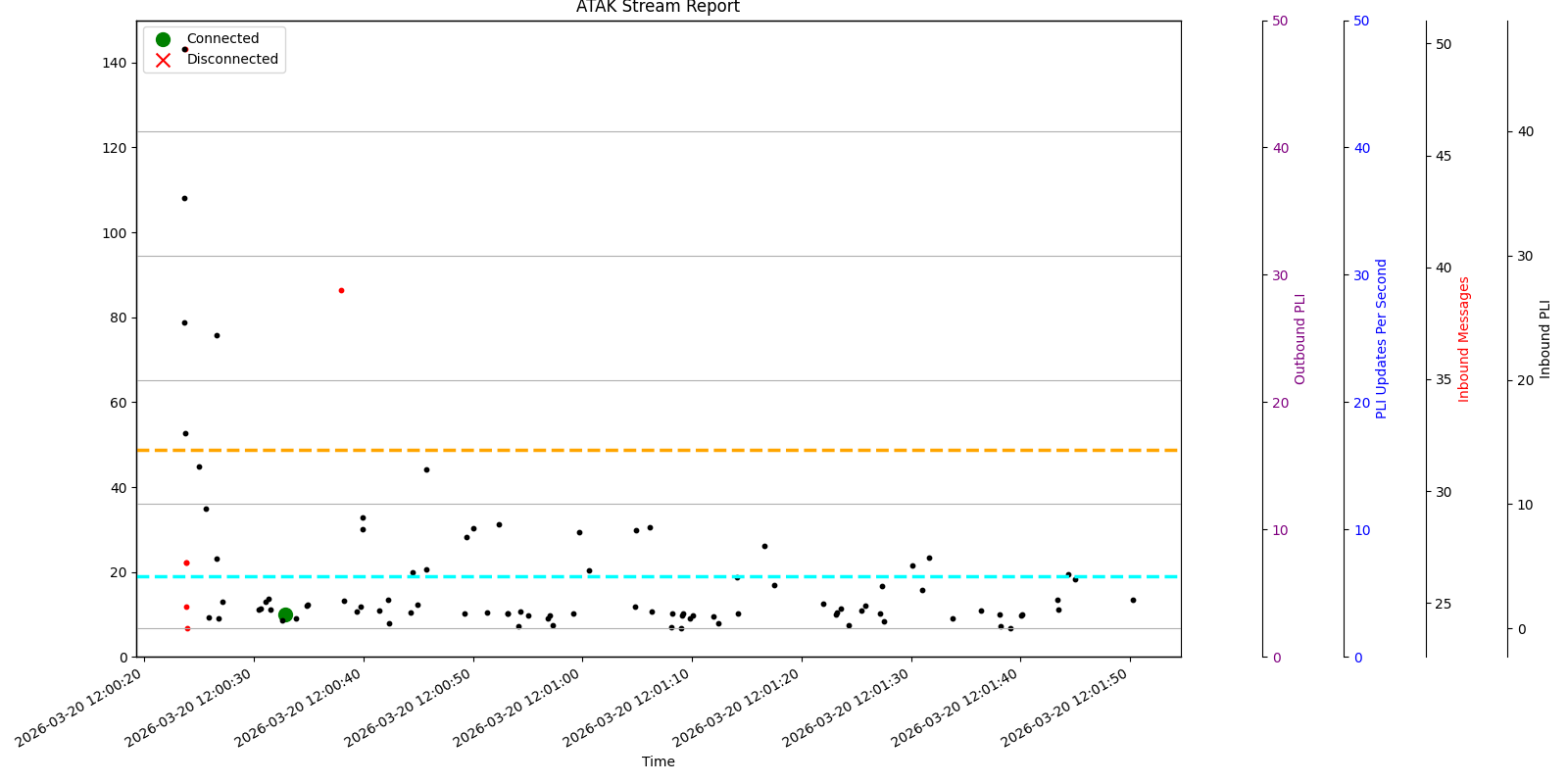Viewport: 1568px width, 784px height.
Task: Select the large green connected point in the plot
Action: point(285,614)
